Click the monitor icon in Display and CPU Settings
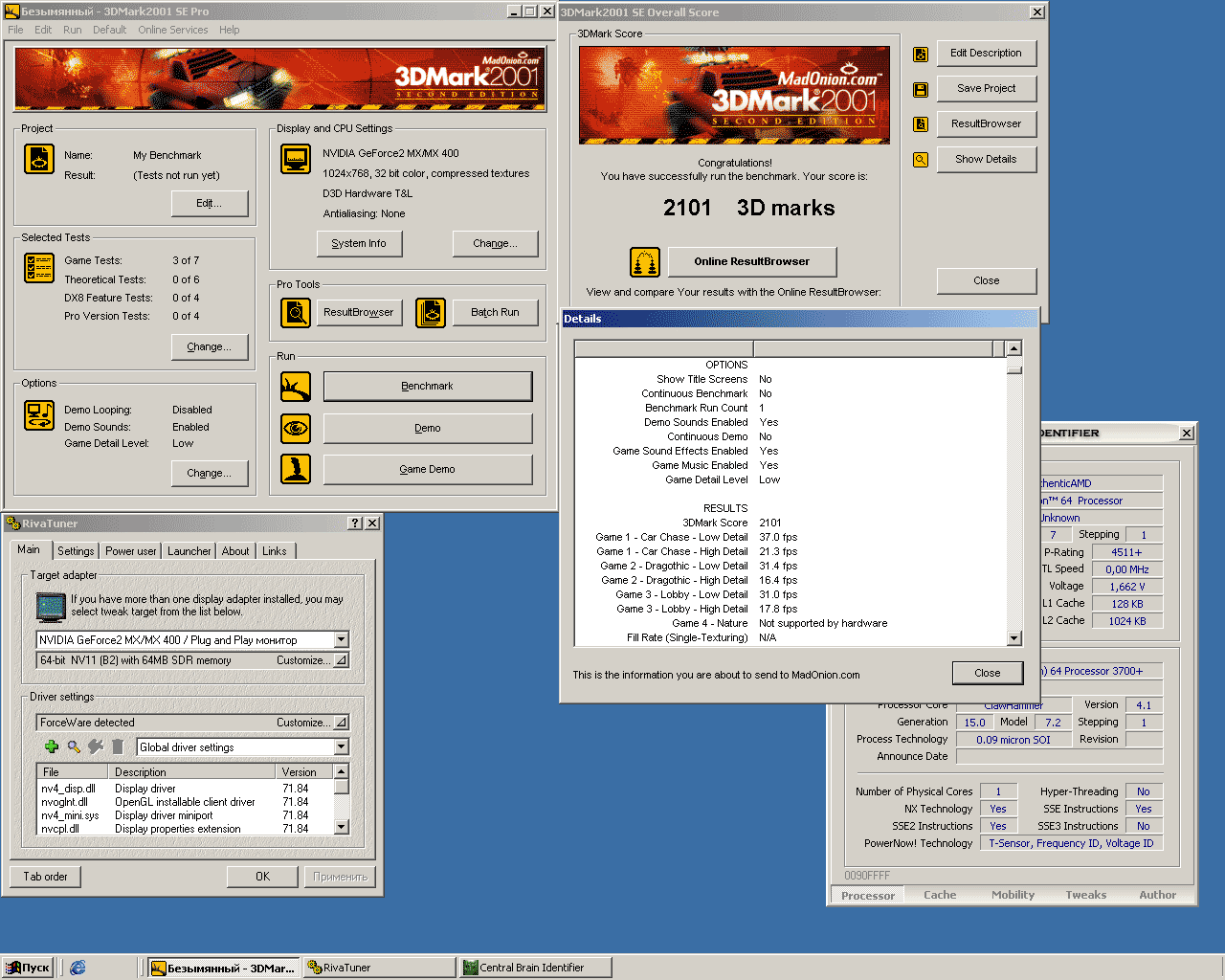The width and height of the screenshot is (1225, 980). click(296, 159)
